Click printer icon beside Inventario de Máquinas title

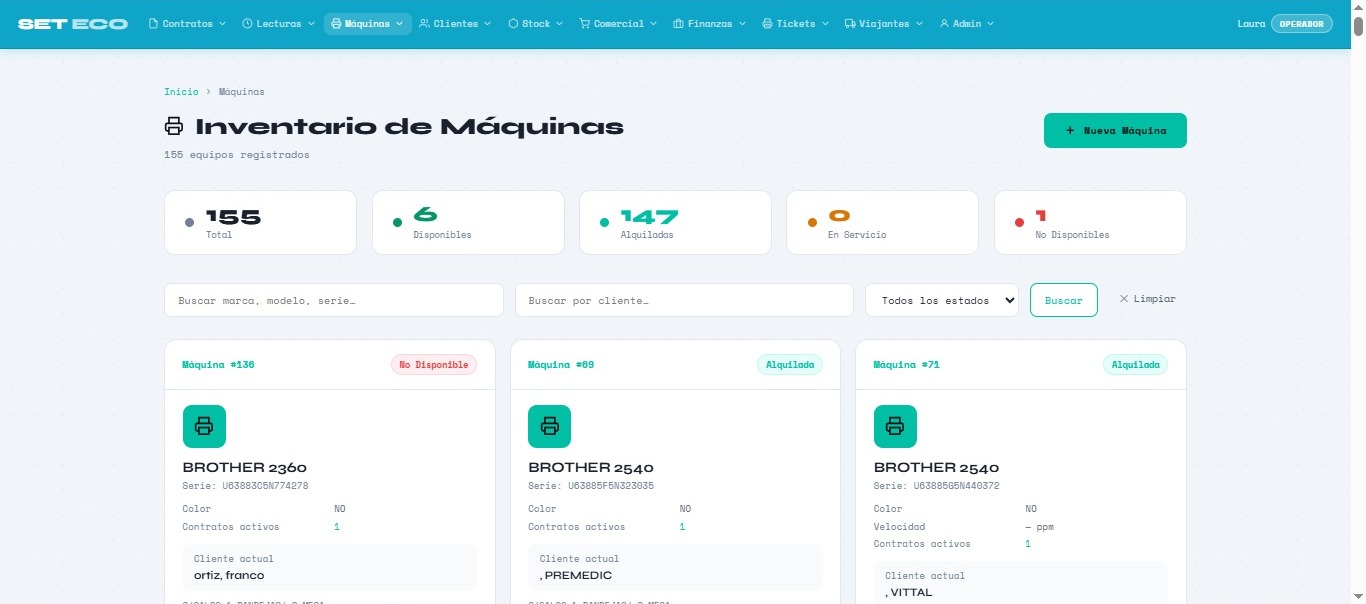click(x=174, y=126)
